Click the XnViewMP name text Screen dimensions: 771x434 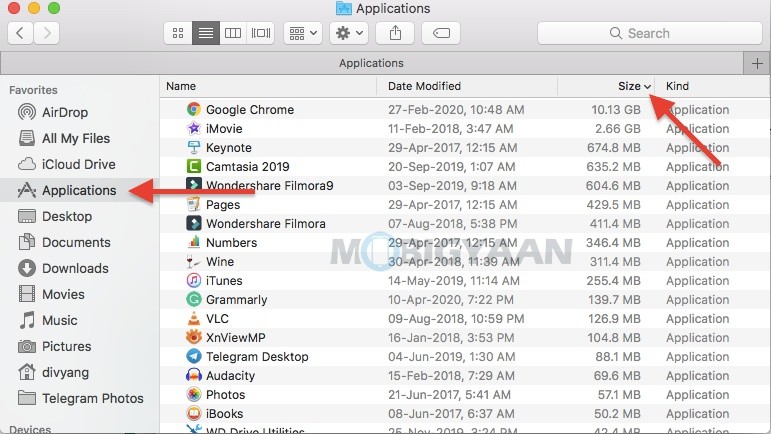click(236, 338)
